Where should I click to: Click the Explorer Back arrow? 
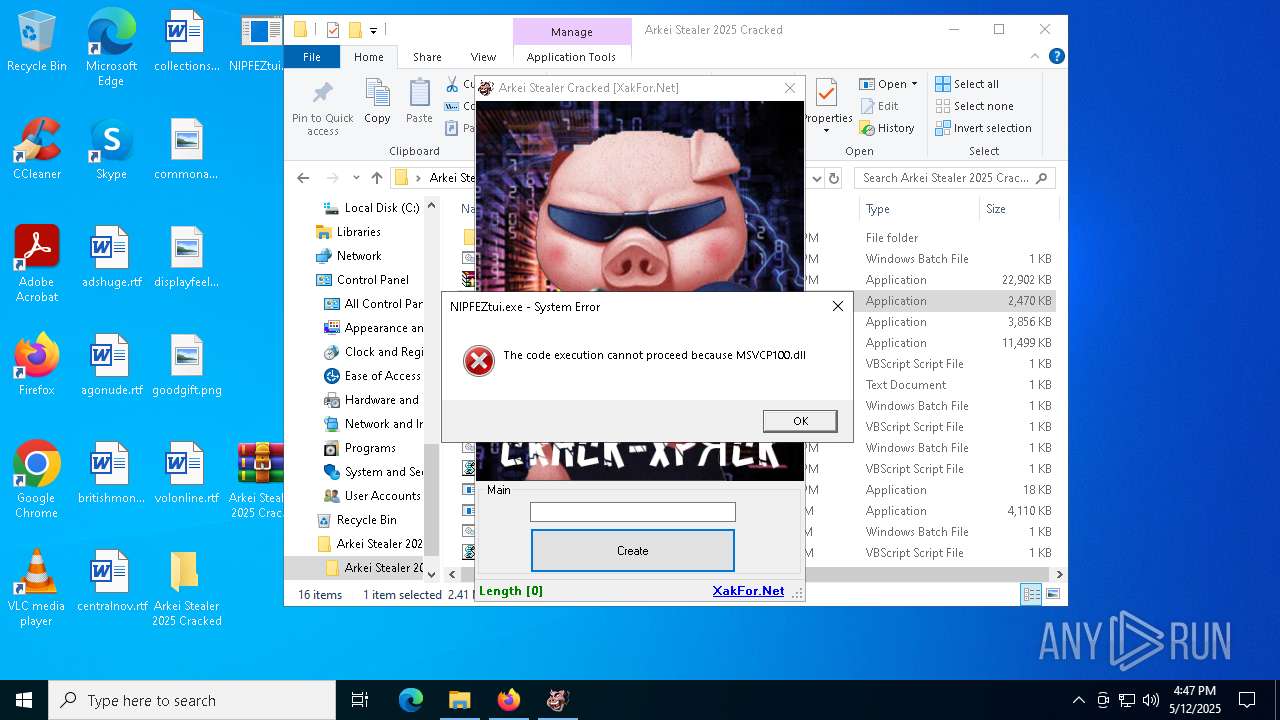point(303,178)
